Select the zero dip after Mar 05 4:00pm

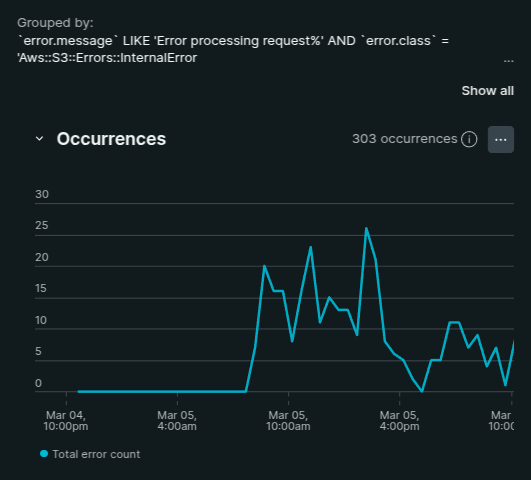click(x=422, y=391)
